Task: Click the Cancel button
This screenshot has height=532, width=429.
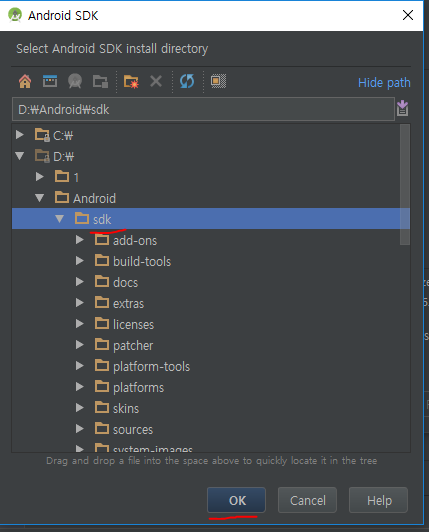Action: click(307, 500)
